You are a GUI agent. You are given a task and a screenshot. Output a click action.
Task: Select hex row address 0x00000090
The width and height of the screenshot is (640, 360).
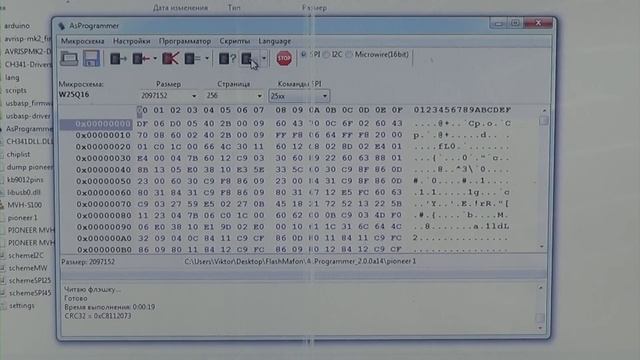tap(104, 227)
